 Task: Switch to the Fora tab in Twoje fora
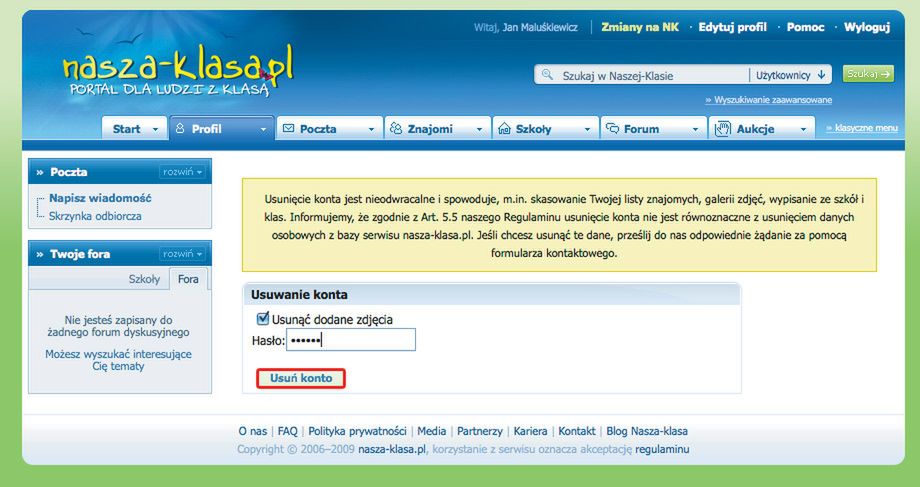188,279
